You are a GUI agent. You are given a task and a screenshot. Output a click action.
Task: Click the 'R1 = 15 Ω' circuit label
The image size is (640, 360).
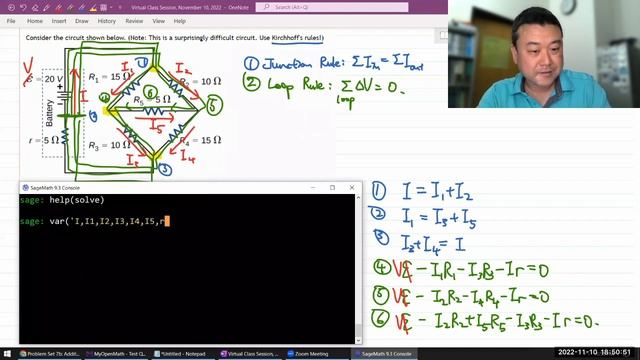click(109, 77)
